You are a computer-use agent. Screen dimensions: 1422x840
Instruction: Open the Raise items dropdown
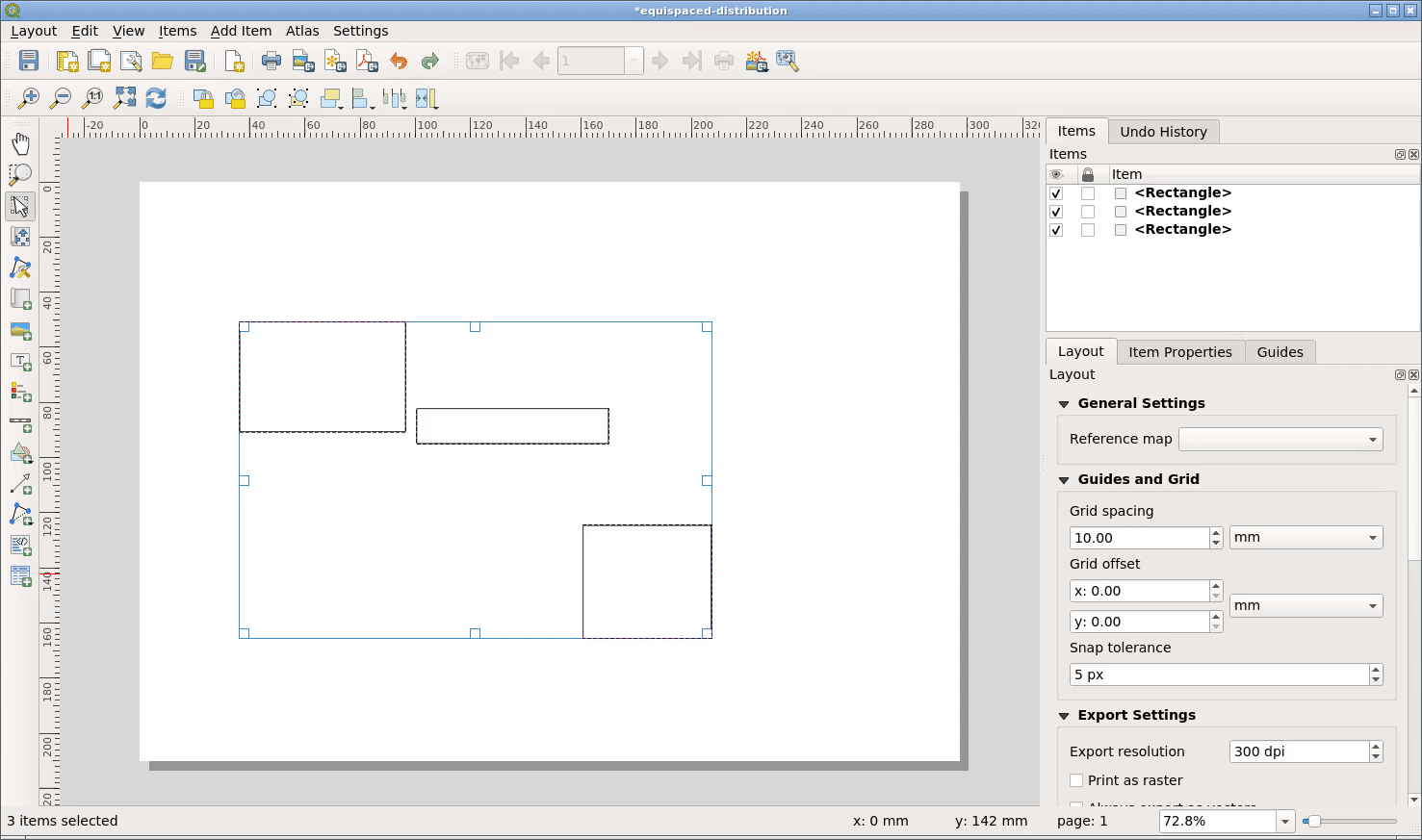[332, 97]
